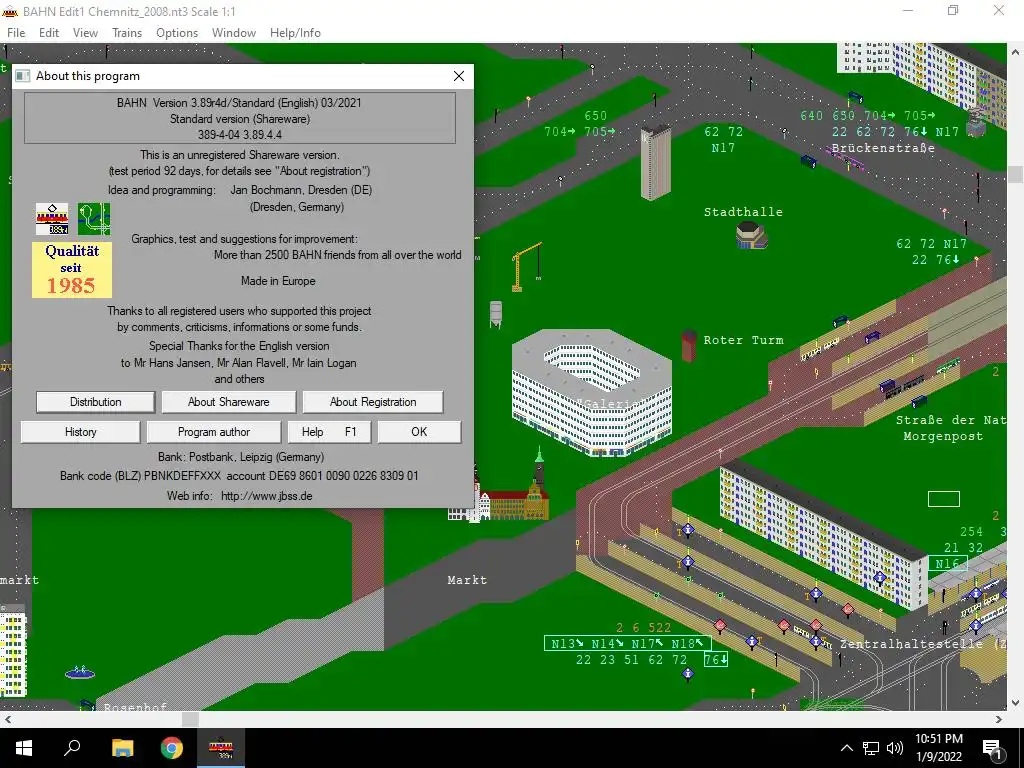Click the horizontal scrollbar left arrow
Screen dimensions: 1024x768
tap(8, 719)
